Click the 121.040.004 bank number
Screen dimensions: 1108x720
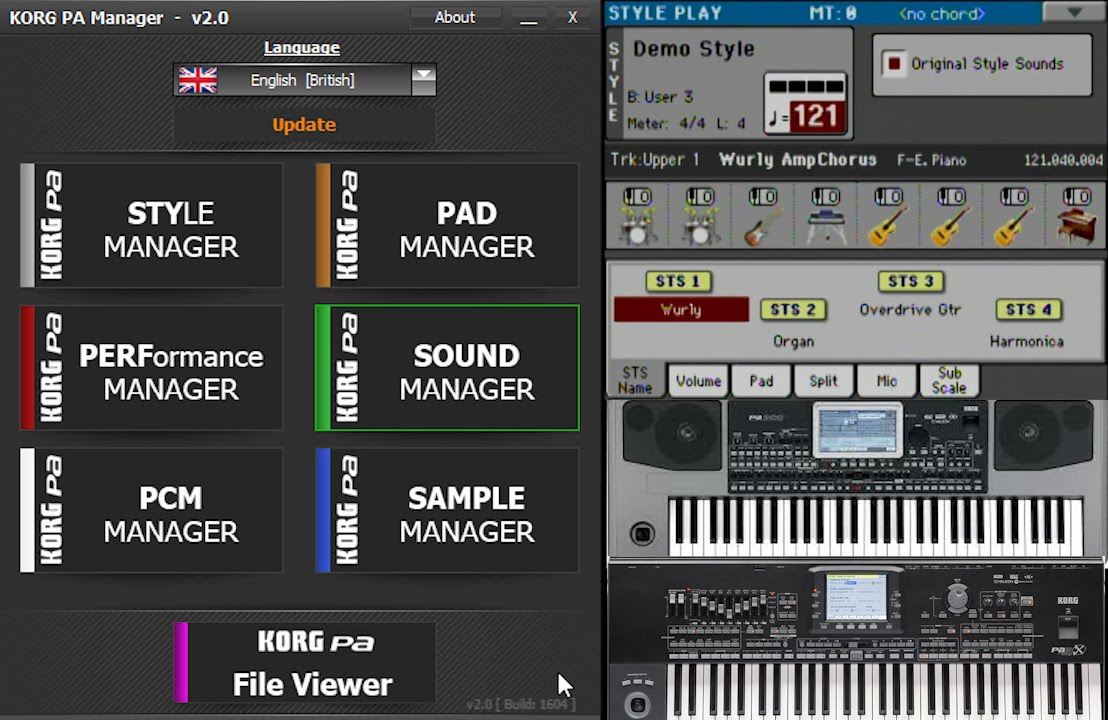click(1063, 160)
